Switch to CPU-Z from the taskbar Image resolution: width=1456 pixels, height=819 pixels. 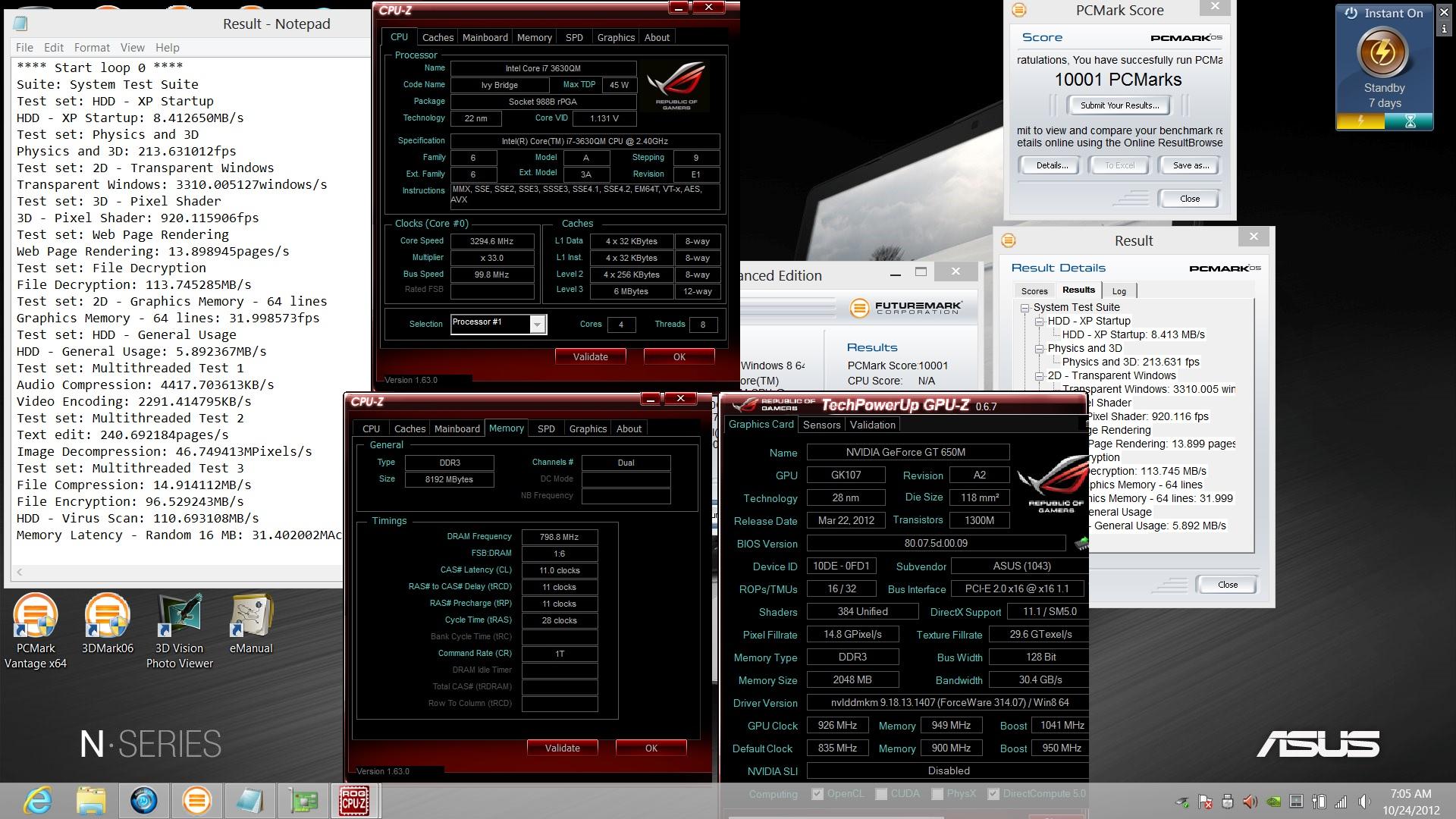tap(354, 801)
